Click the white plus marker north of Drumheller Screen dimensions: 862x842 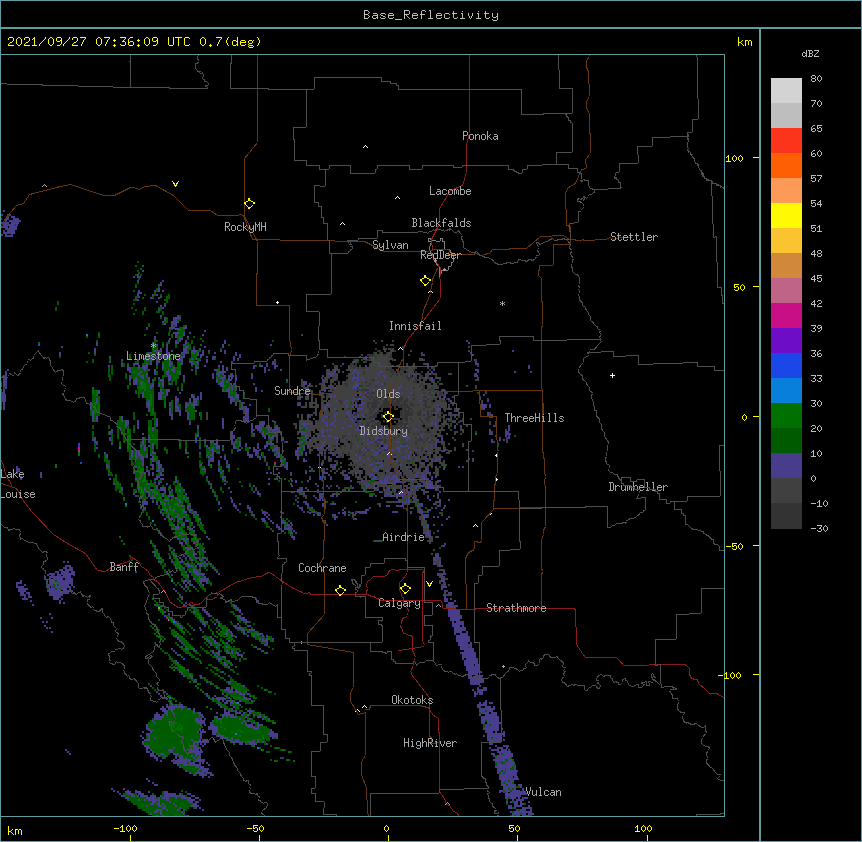point(612,375)
